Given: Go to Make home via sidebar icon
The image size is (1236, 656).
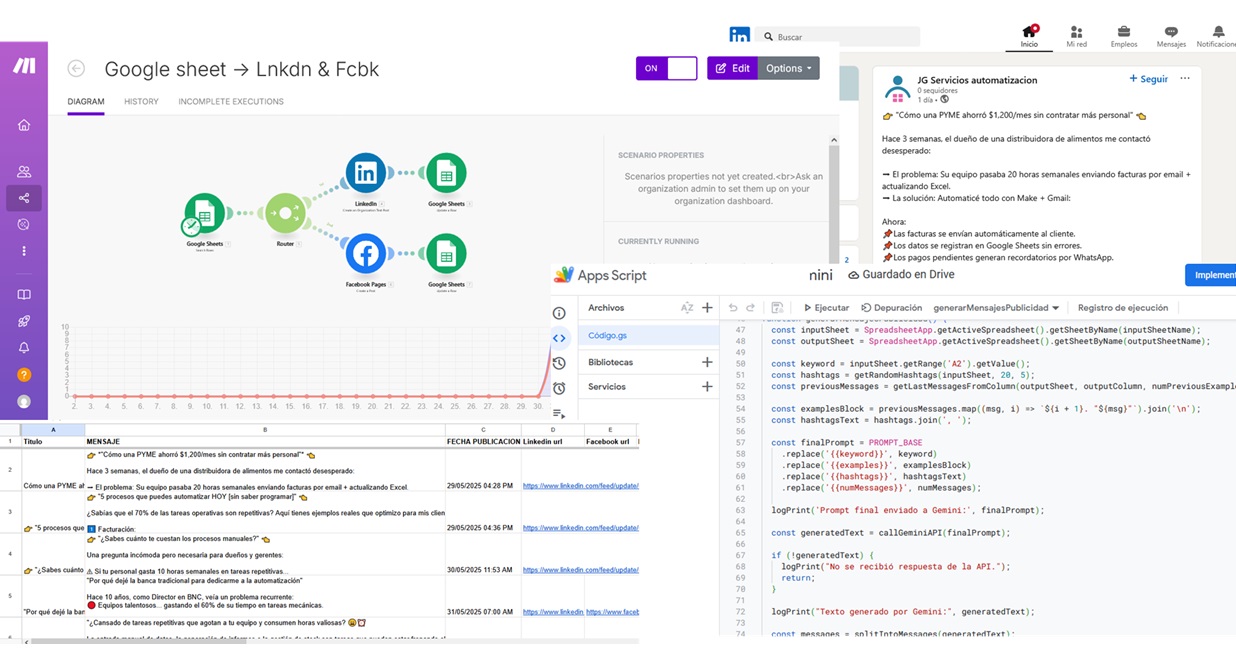Looking at the screenshot, I should (x=24, y=125).
